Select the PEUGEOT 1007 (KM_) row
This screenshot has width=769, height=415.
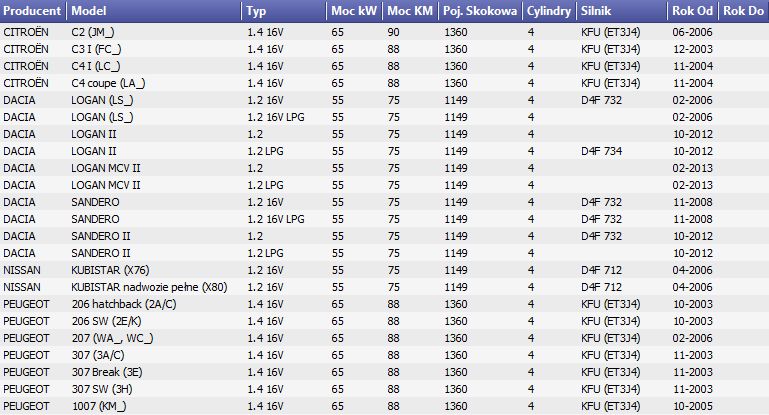(384, 406)
